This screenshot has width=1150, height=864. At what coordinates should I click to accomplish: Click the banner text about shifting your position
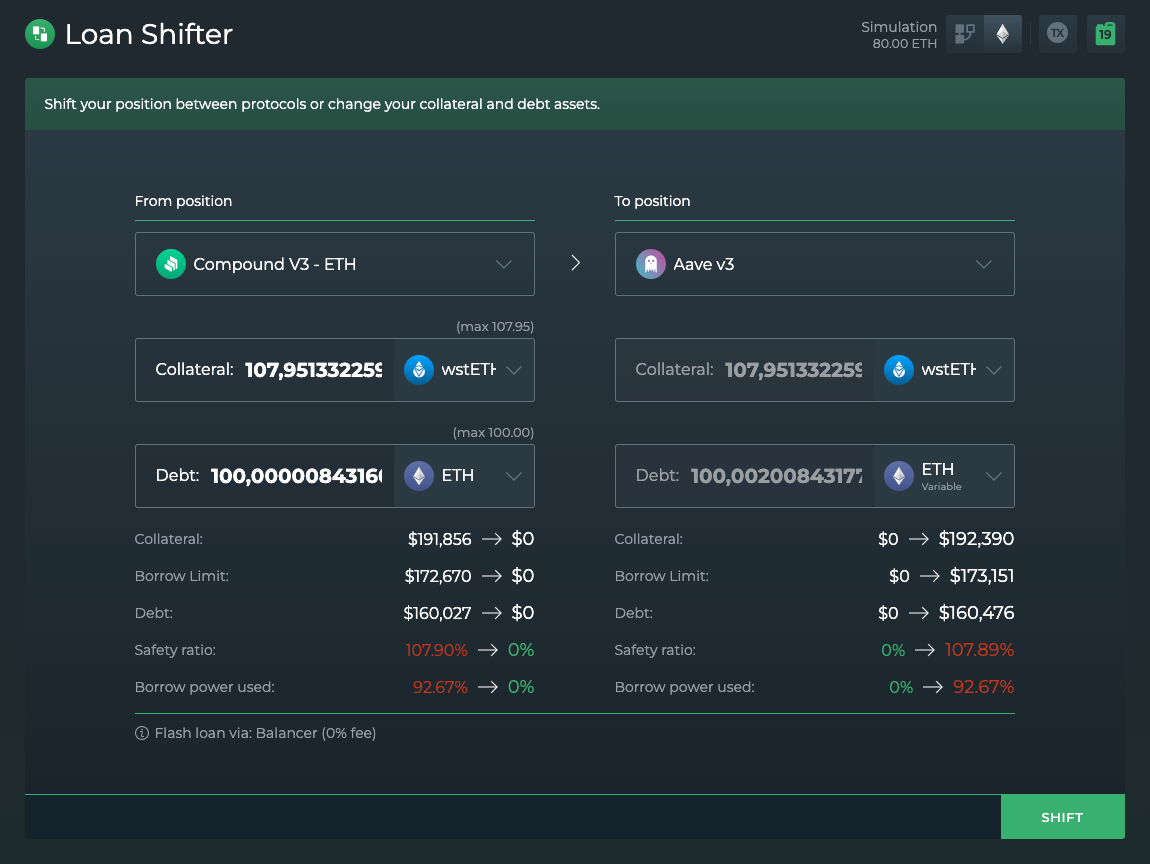[322, 104]
